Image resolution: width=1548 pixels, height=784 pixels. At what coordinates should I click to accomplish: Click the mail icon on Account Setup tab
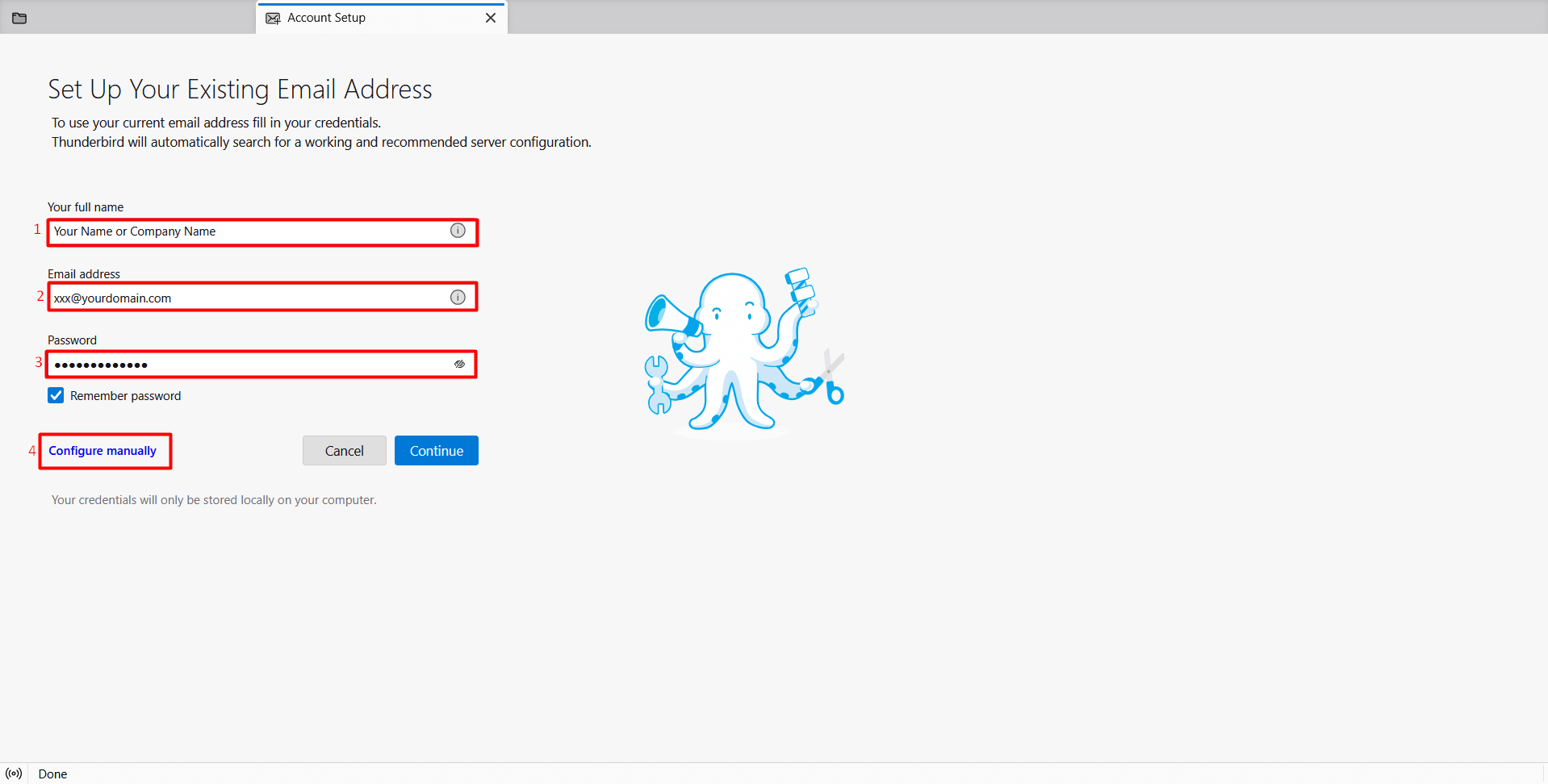click(x=273, y=18)
